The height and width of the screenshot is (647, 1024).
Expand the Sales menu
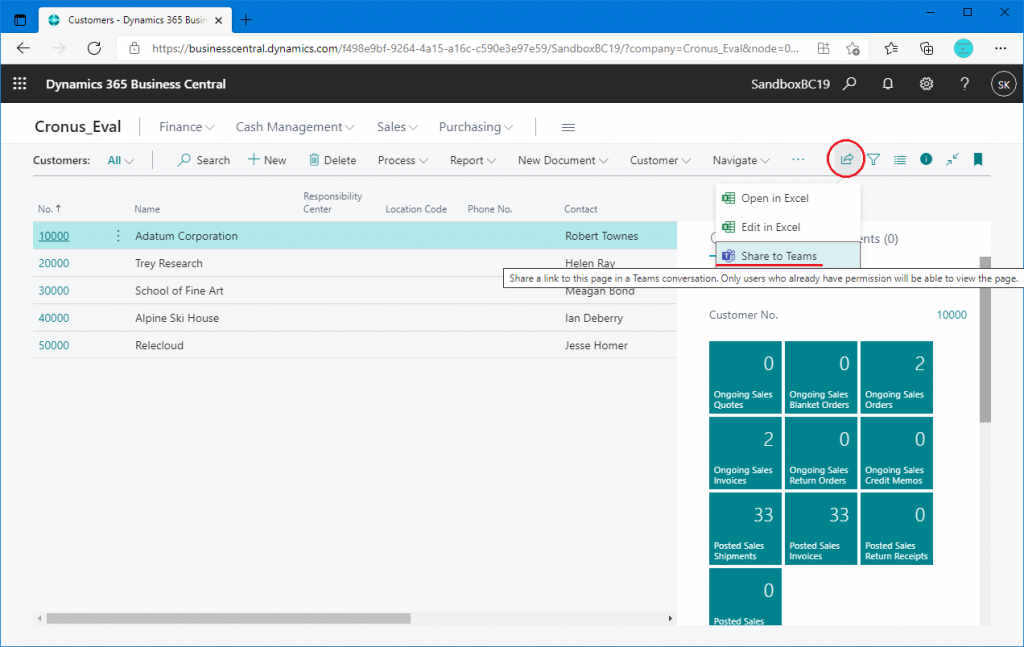(397, 127)
